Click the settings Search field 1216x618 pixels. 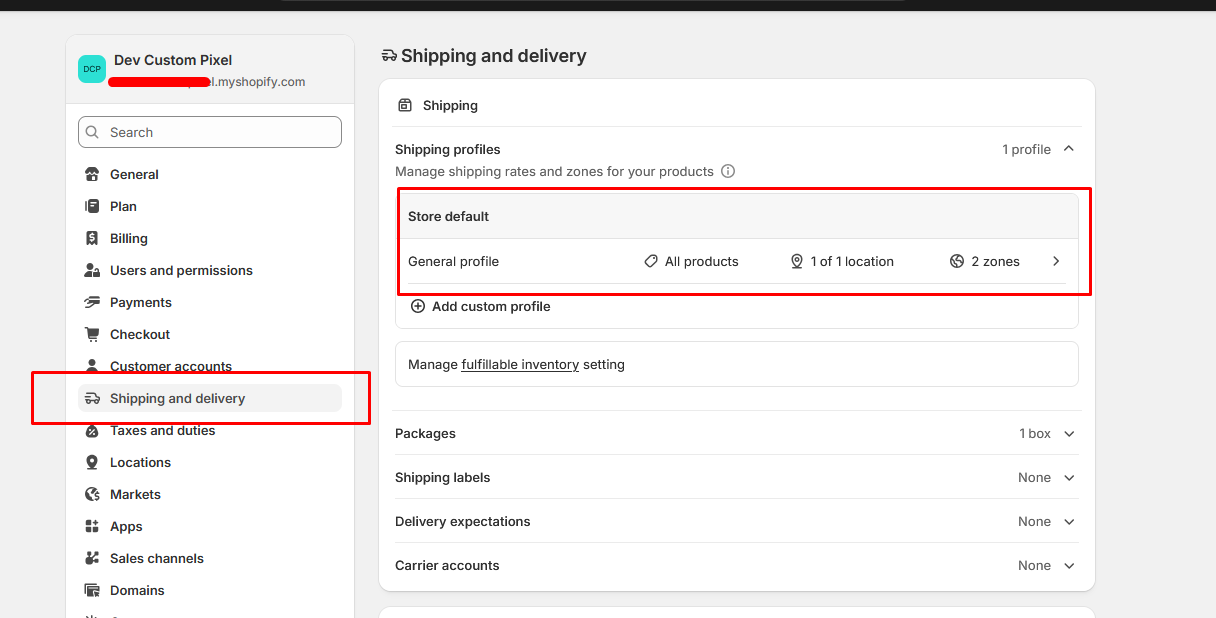pyautogui.click(x=209, y=132)
